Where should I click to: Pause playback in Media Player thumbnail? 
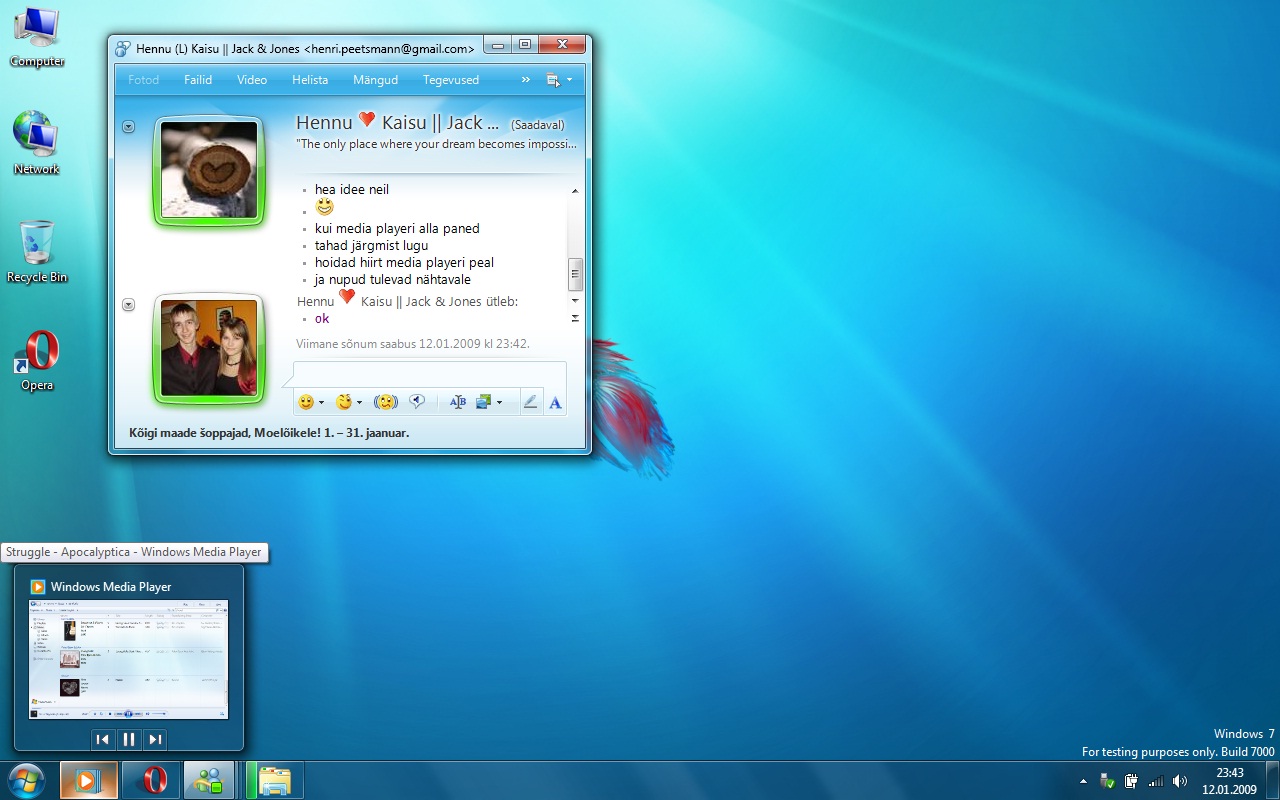point(129,740)
